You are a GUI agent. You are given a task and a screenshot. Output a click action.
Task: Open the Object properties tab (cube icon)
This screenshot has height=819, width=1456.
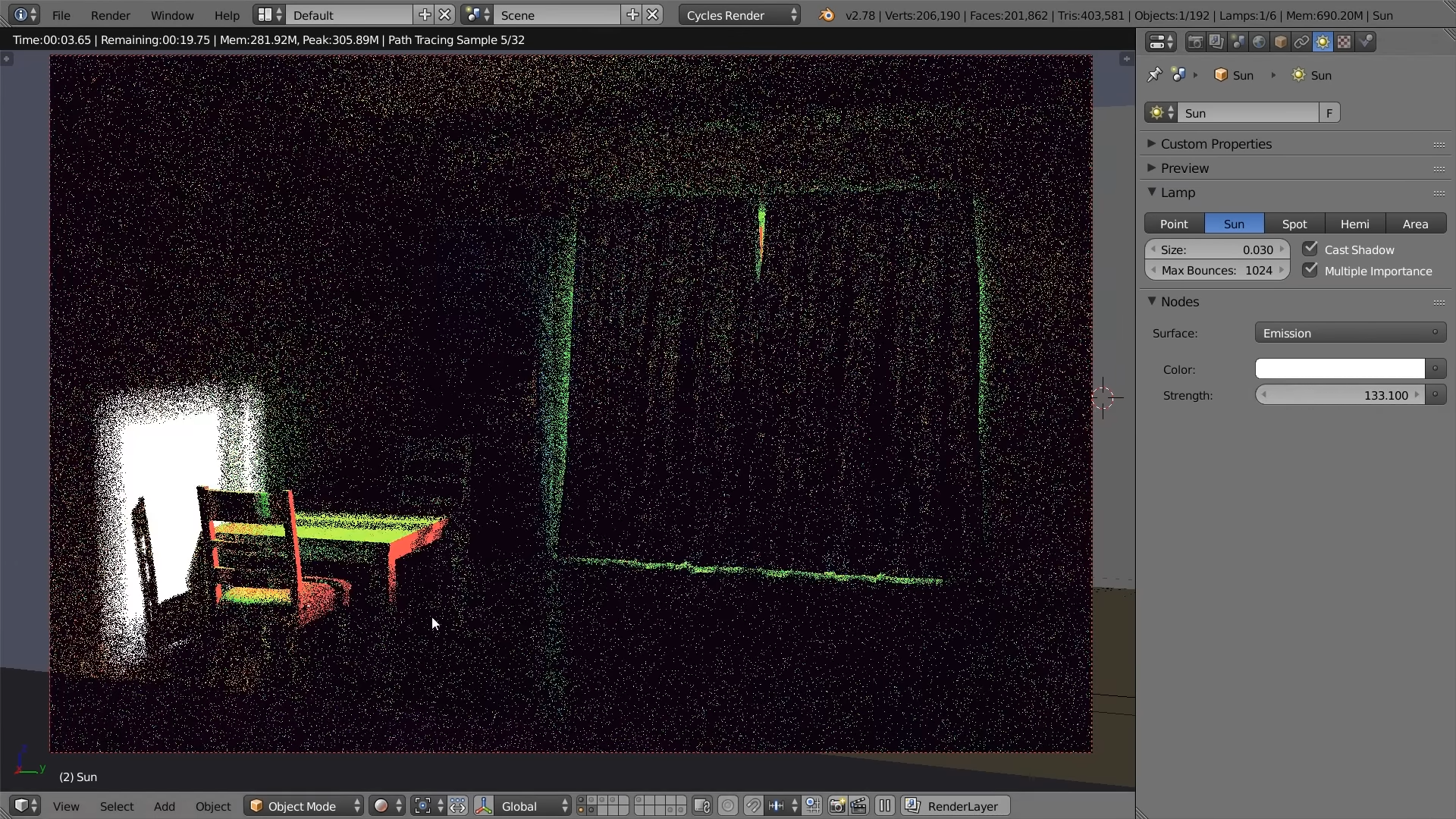pos(1280,42)
